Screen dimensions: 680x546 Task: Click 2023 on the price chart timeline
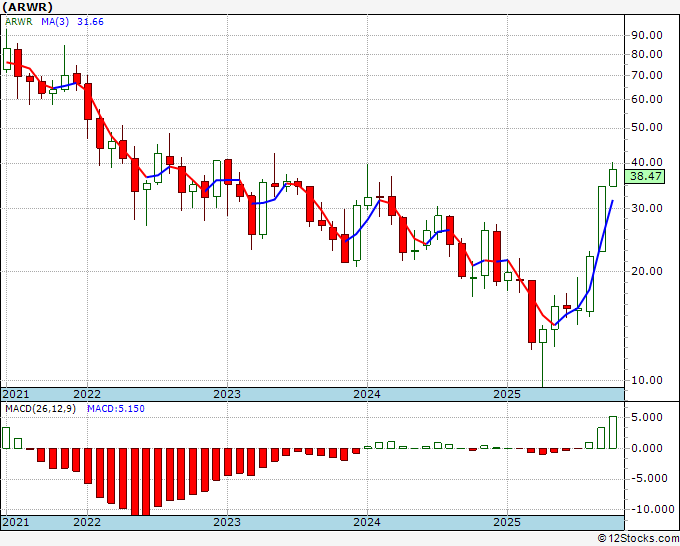[227, 394]
